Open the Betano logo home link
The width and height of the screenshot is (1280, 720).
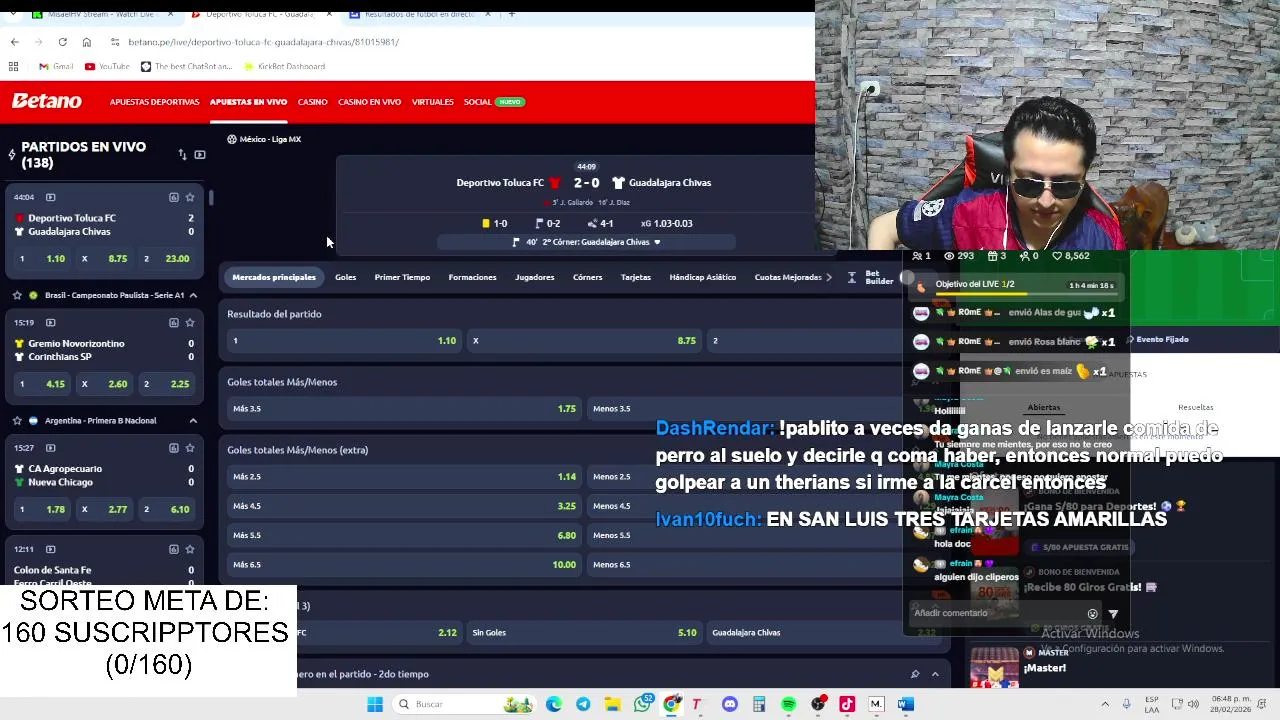[46, 101]
